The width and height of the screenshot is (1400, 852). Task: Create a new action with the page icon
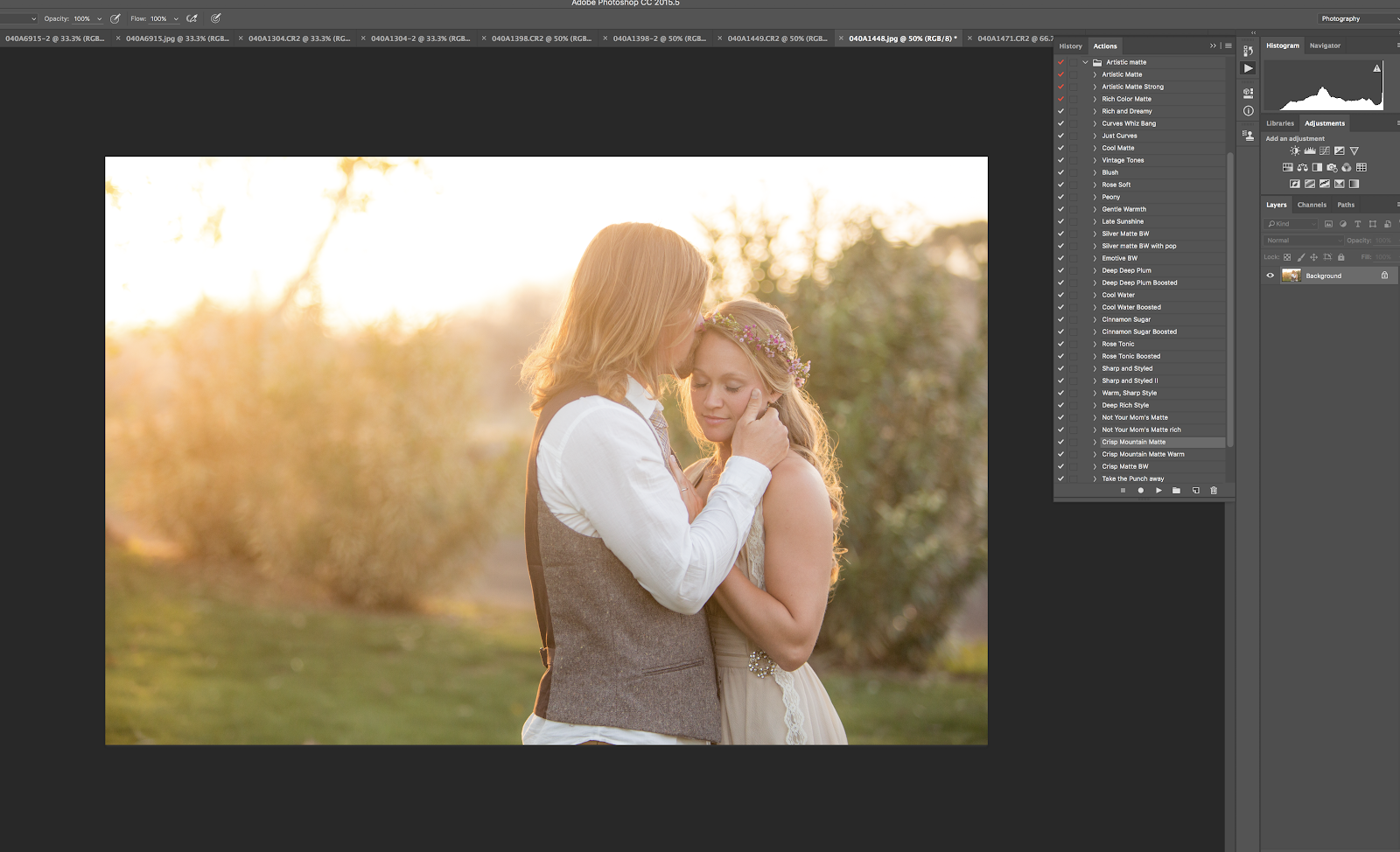[1195, 491]
